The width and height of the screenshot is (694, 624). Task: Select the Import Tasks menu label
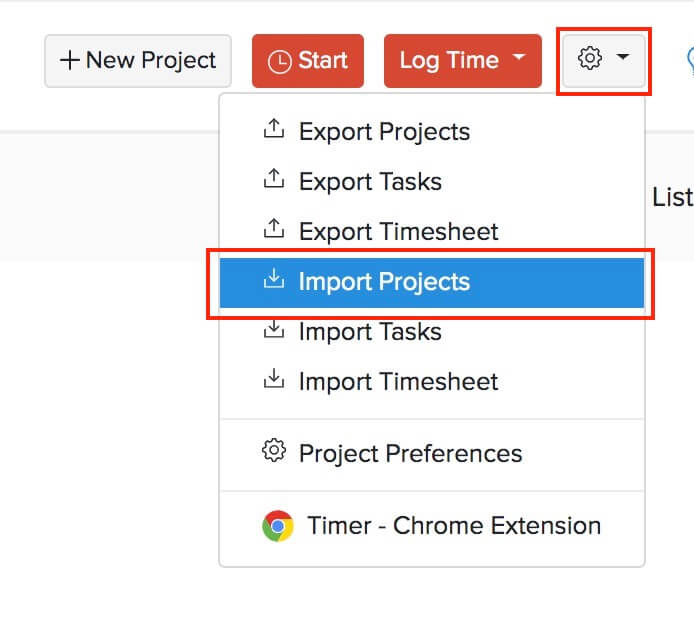coord(370,331)
